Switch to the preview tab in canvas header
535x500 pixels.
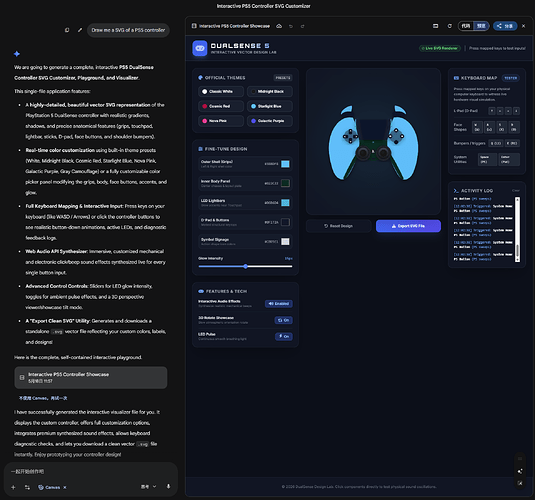click(481, 26)
